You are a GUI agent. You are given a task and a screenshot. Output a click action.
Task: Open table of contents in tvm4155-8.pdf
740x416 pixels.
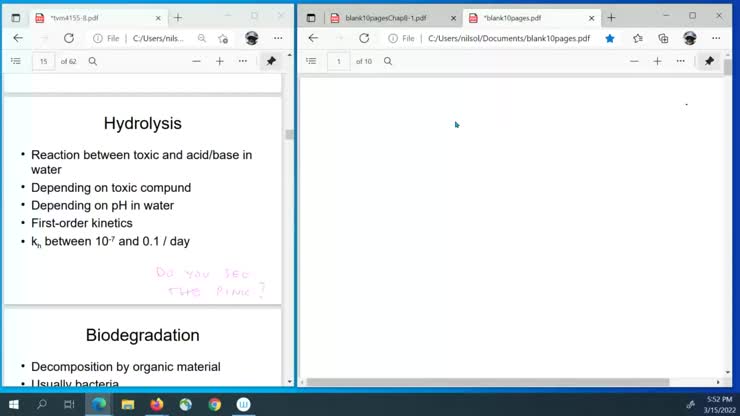coord(15,61)
